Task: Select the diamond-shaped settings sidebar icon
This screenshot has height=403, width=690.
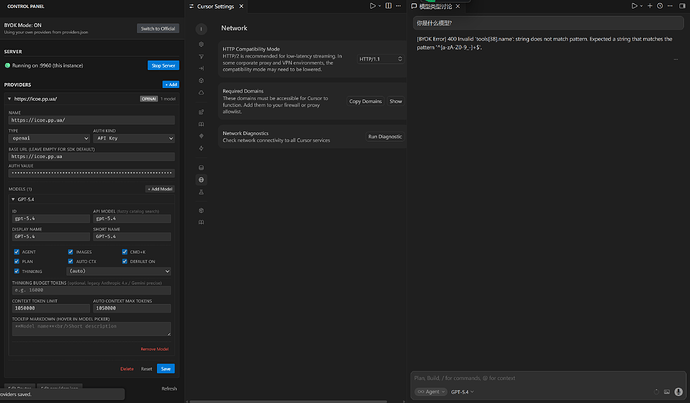Action: point(201,136)
